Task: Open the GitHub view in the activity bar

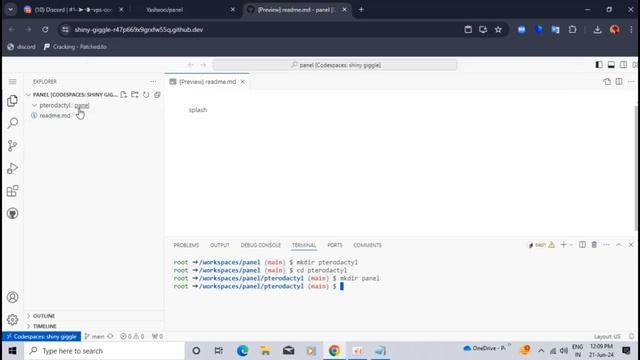Action: tap(13, 213)
